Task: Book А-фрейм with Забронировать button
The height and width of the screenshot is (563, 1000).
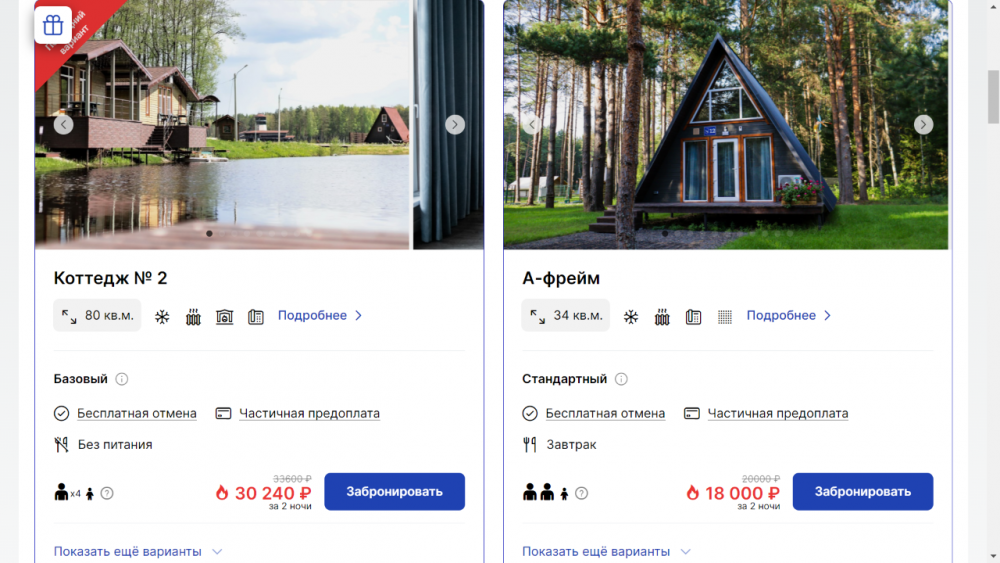Action: tap(863, 492)
